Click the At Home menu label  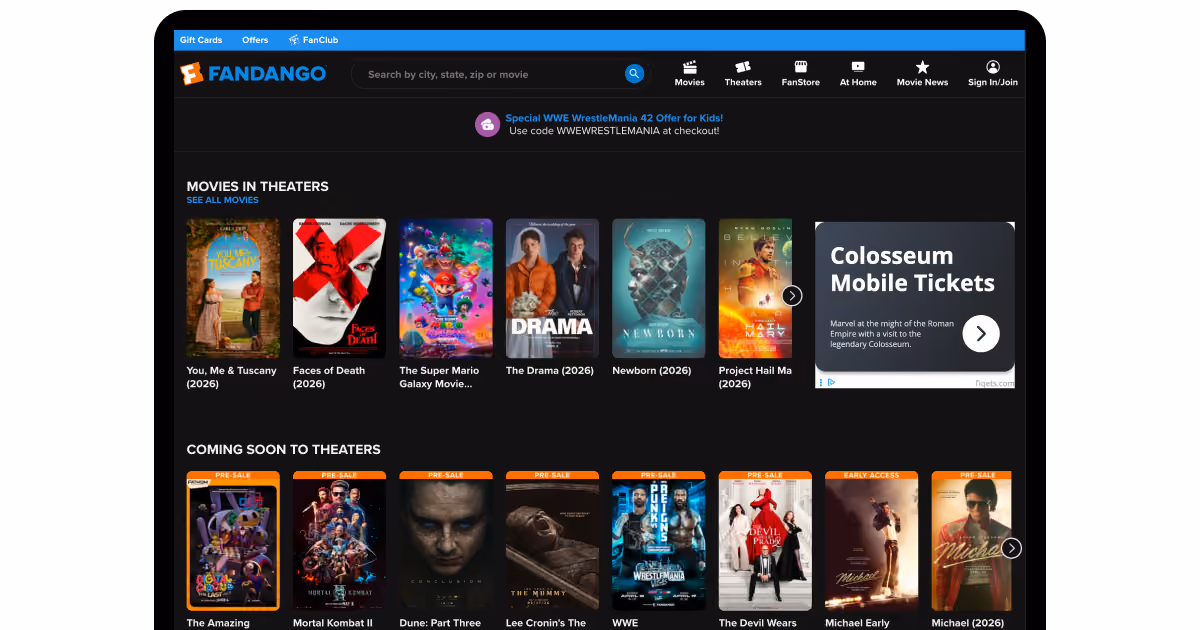coord(858,82)
